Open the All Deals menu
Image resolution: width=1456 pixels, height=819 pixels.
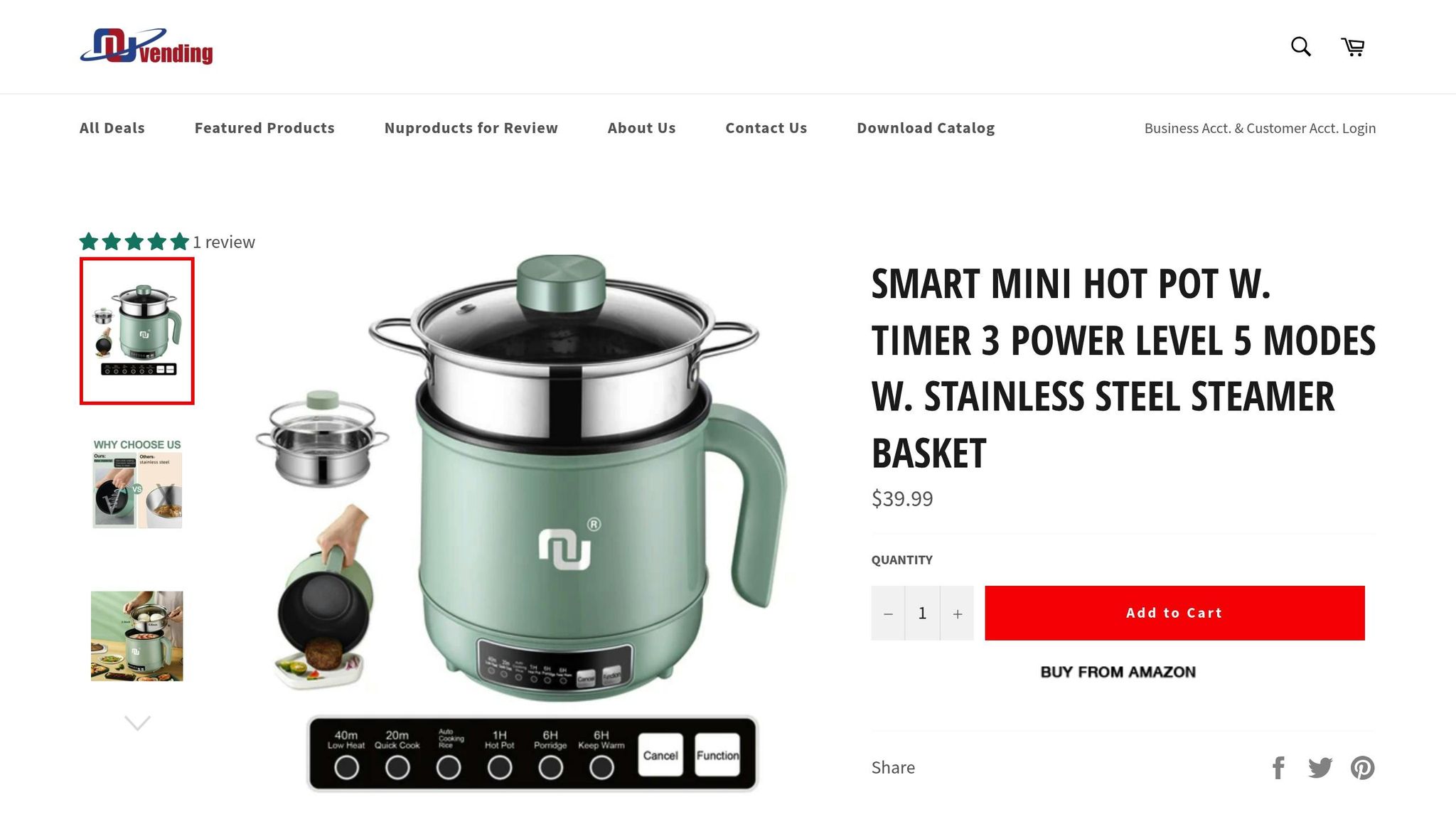coord(112,128)
